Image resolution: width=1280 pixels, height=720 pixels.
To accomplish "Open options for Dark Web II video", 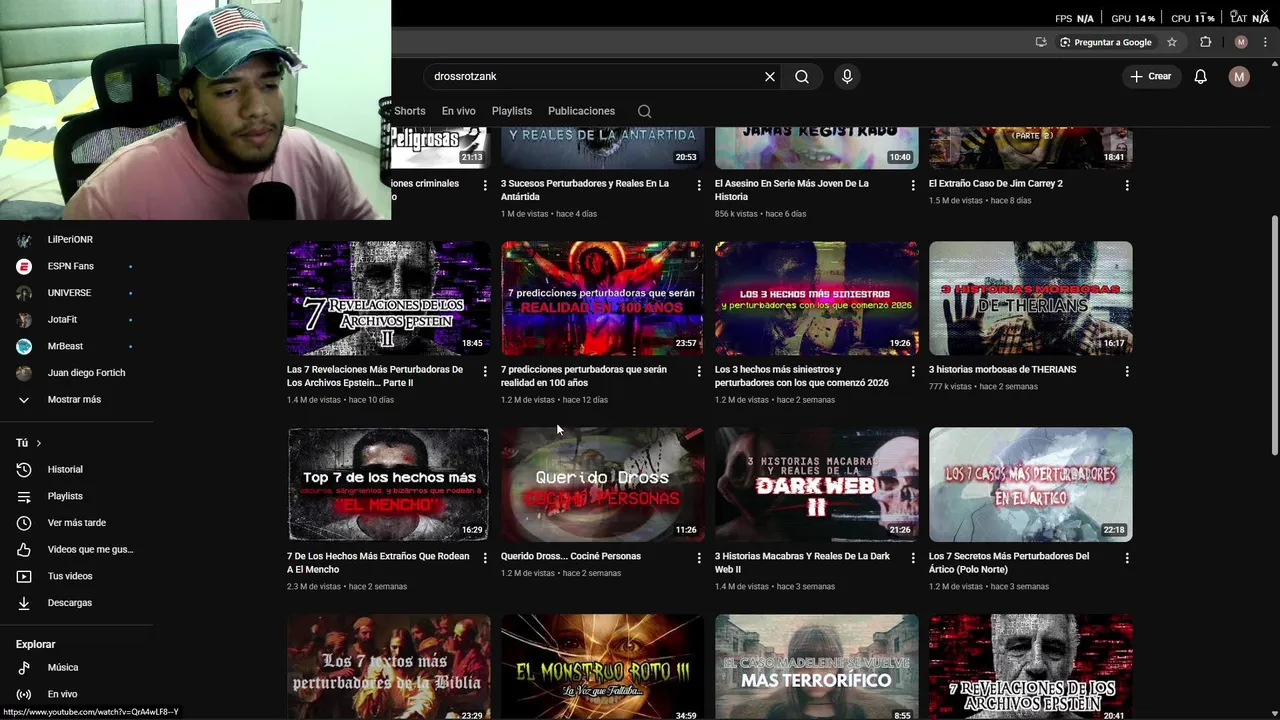I will click(x=913, y=558).
